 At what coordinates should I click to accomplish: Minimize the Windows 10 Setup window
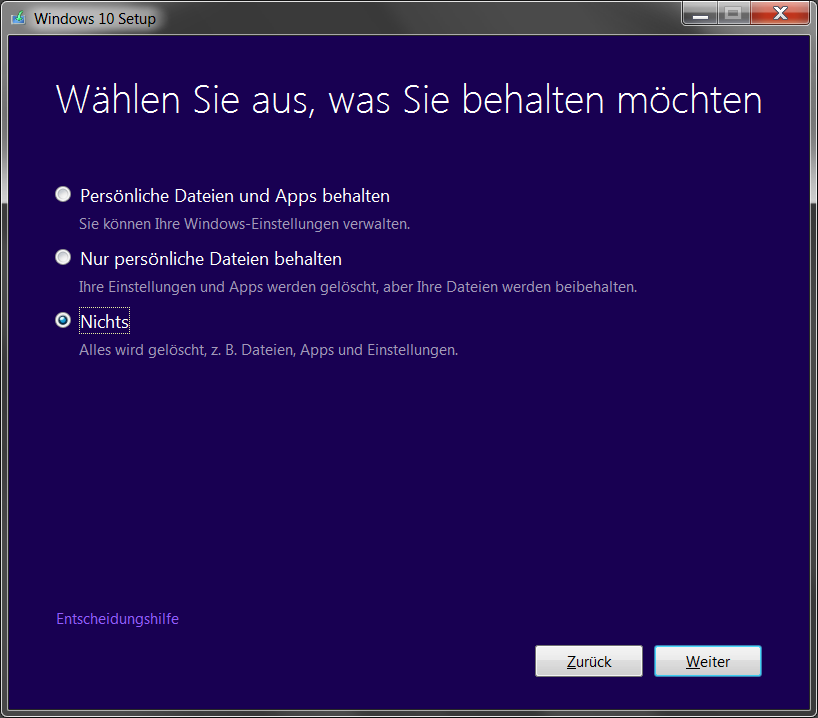[x=700, y=14]
